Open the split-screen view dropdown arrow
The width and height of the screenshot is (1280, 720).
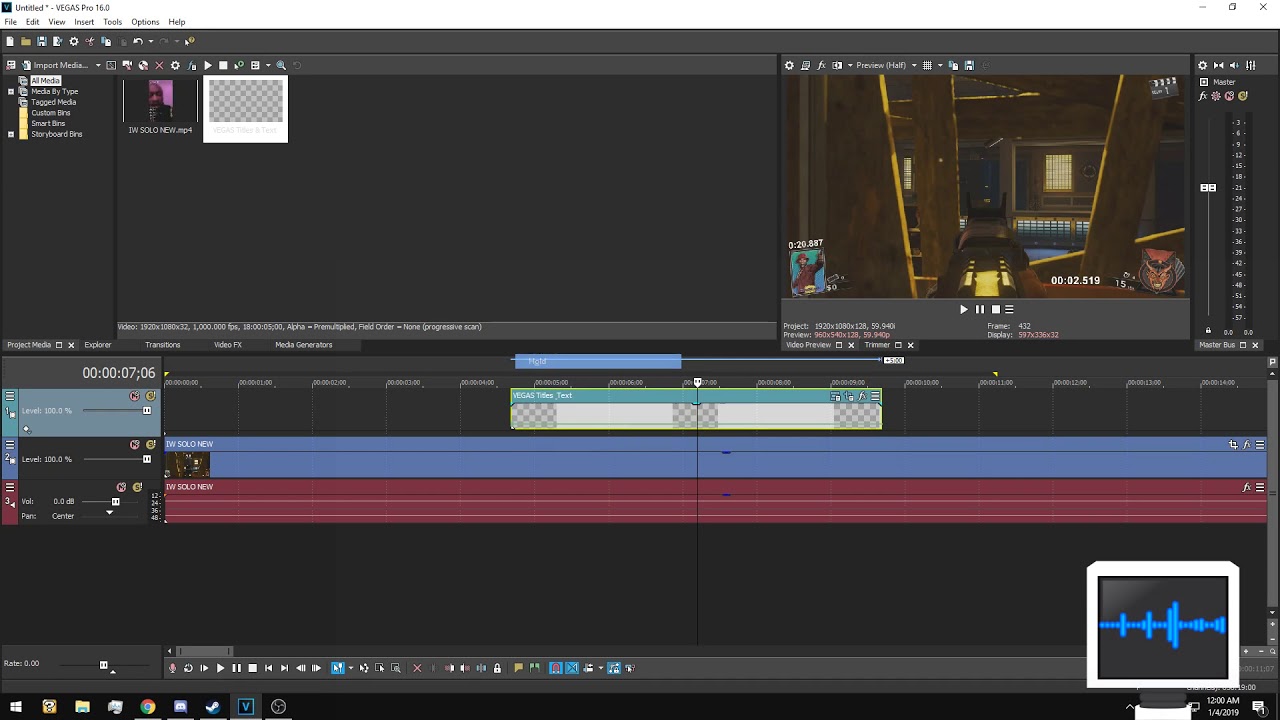point(850,65)
